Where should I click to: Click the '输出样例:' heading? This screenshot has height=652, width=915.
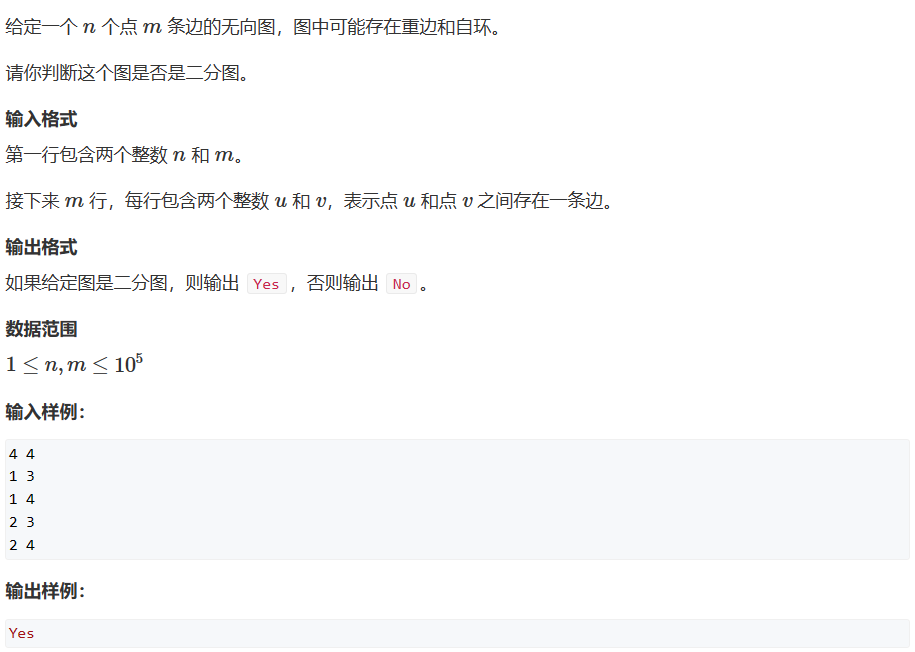[x=46, y=591]
